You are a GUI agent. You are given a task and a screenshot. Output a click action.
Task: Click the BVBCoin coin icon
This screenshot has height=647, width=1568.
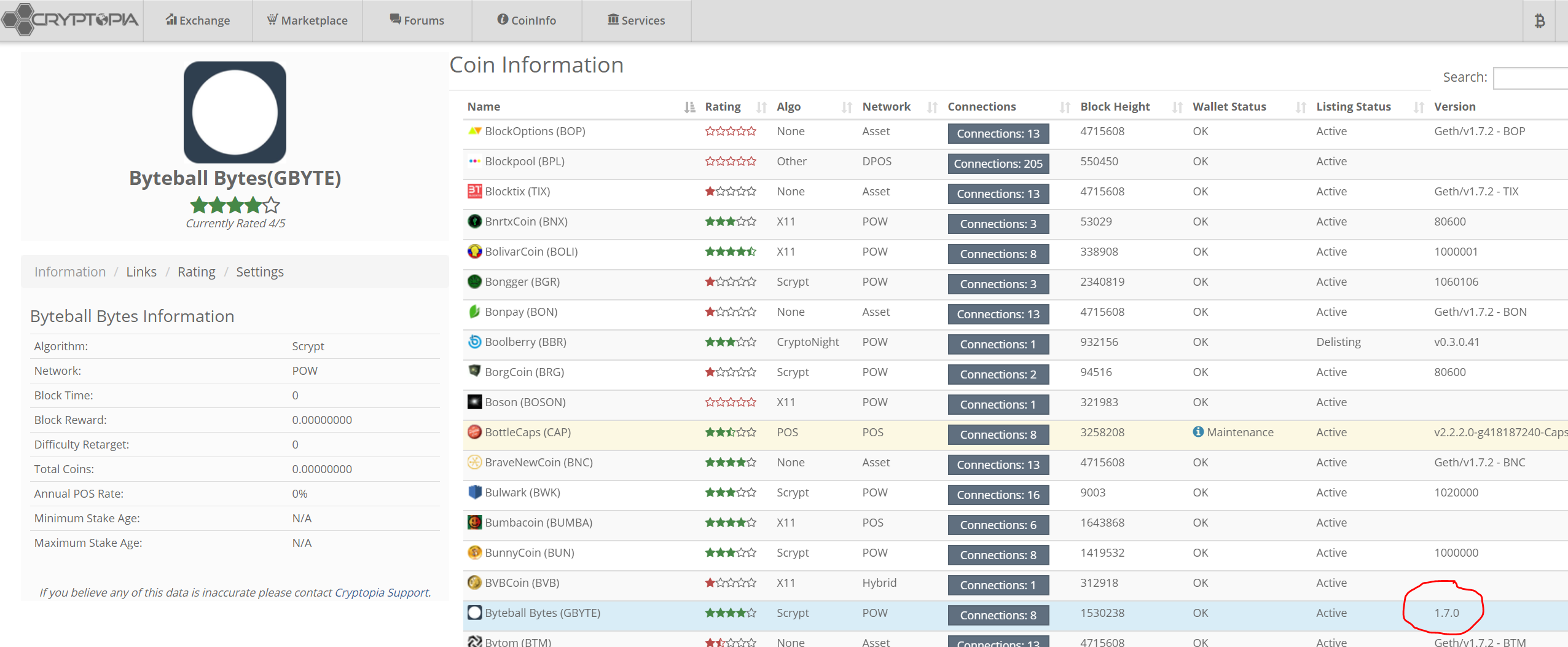pyautogui.click(x=474, y=582)
